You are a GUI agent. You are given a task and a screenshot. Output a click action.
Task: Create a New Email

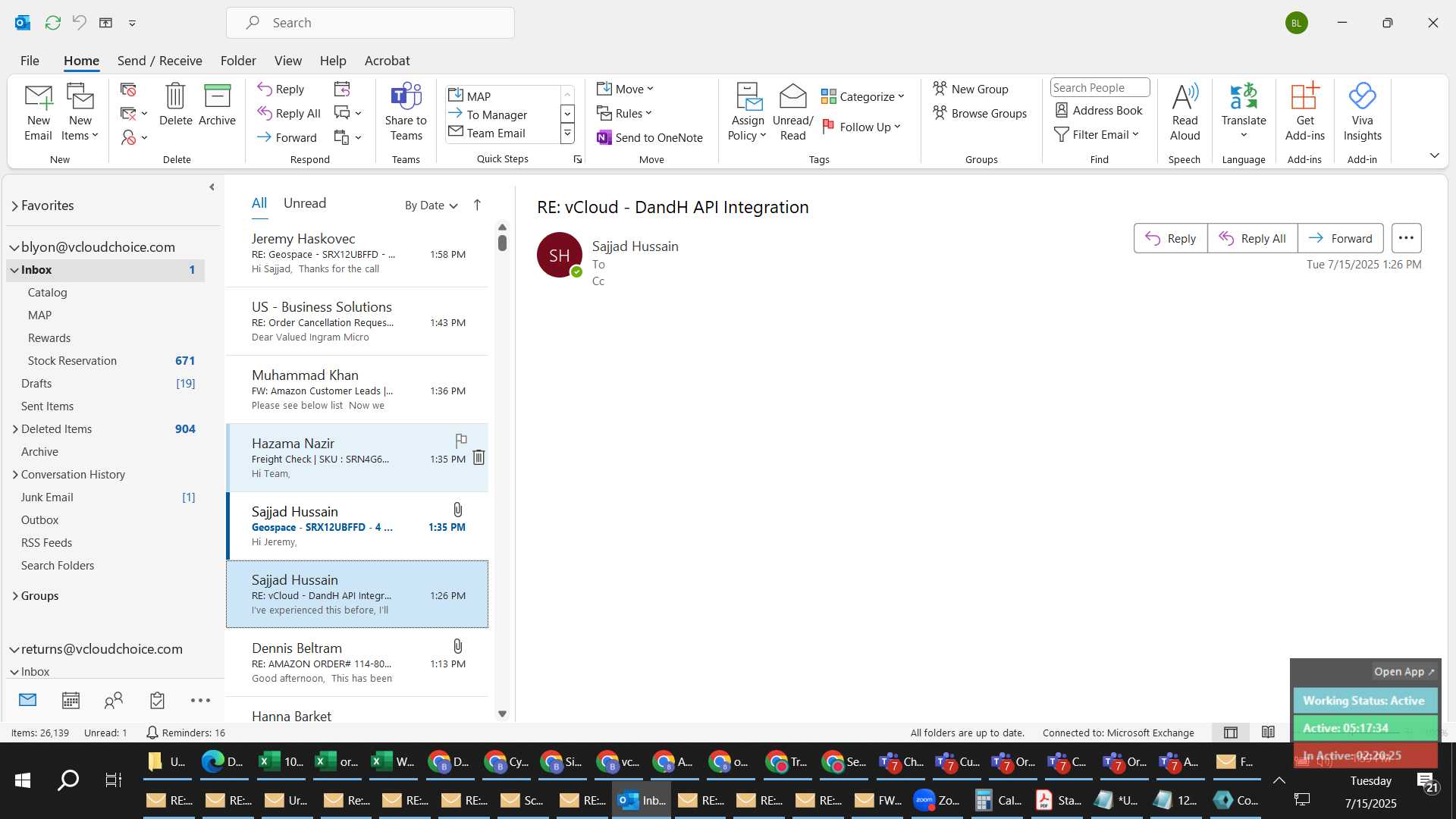click(38, 112)
